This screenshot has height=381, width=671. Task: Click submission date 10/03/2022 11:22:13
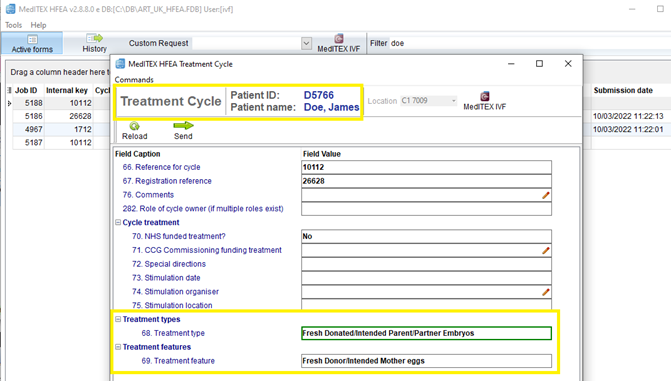(628, 116)
